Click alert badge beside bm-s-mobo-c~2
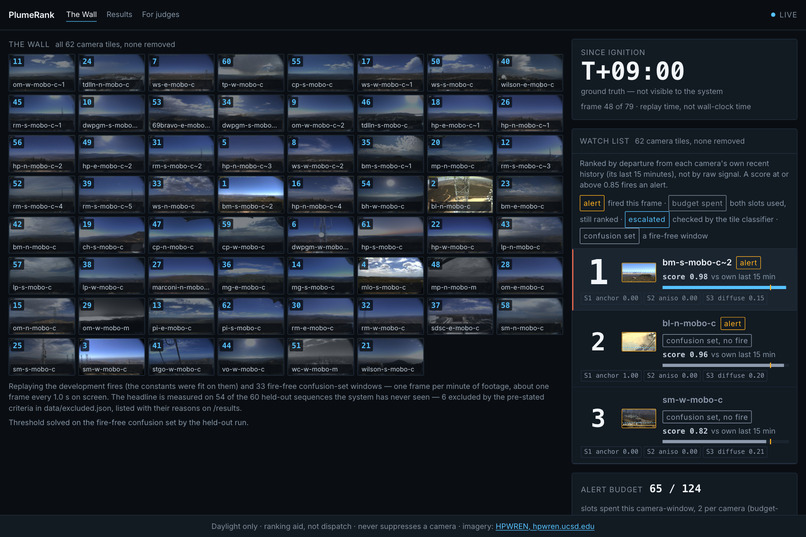806x537 pixels. tap(748, 263)
